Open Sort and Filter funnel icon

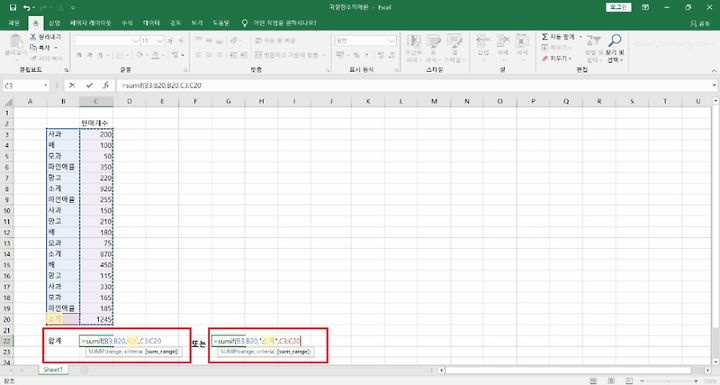coord(593,40)
